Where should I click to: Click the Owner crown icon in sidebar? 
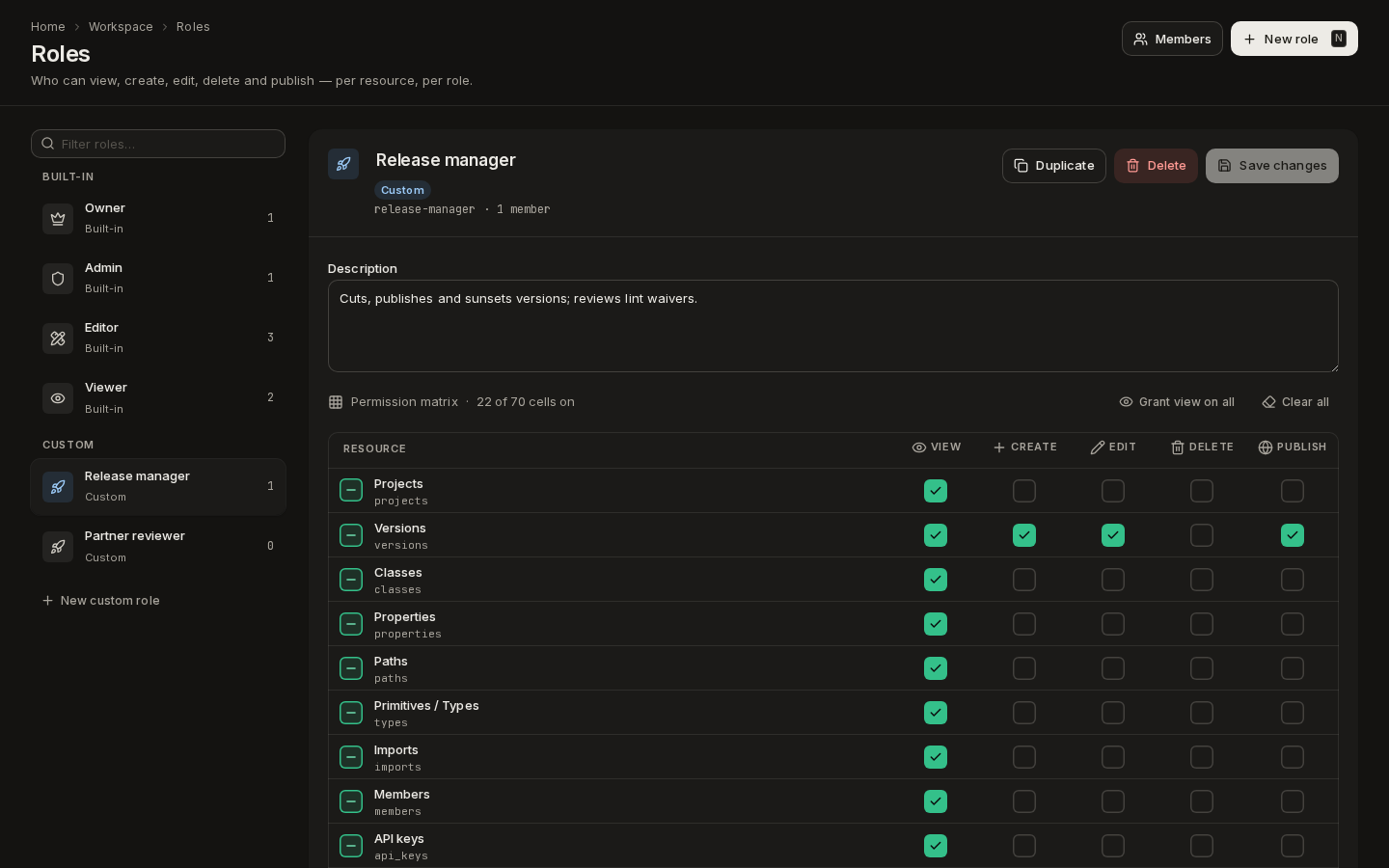tap(58, 219)
